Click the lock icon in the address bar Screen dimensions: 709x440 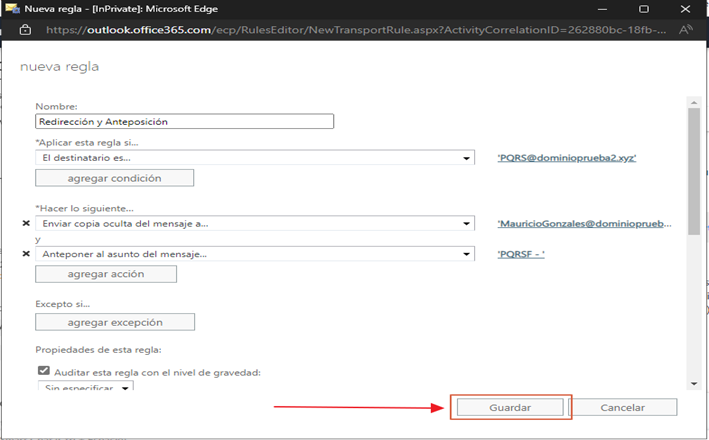[x=25, y=30]
